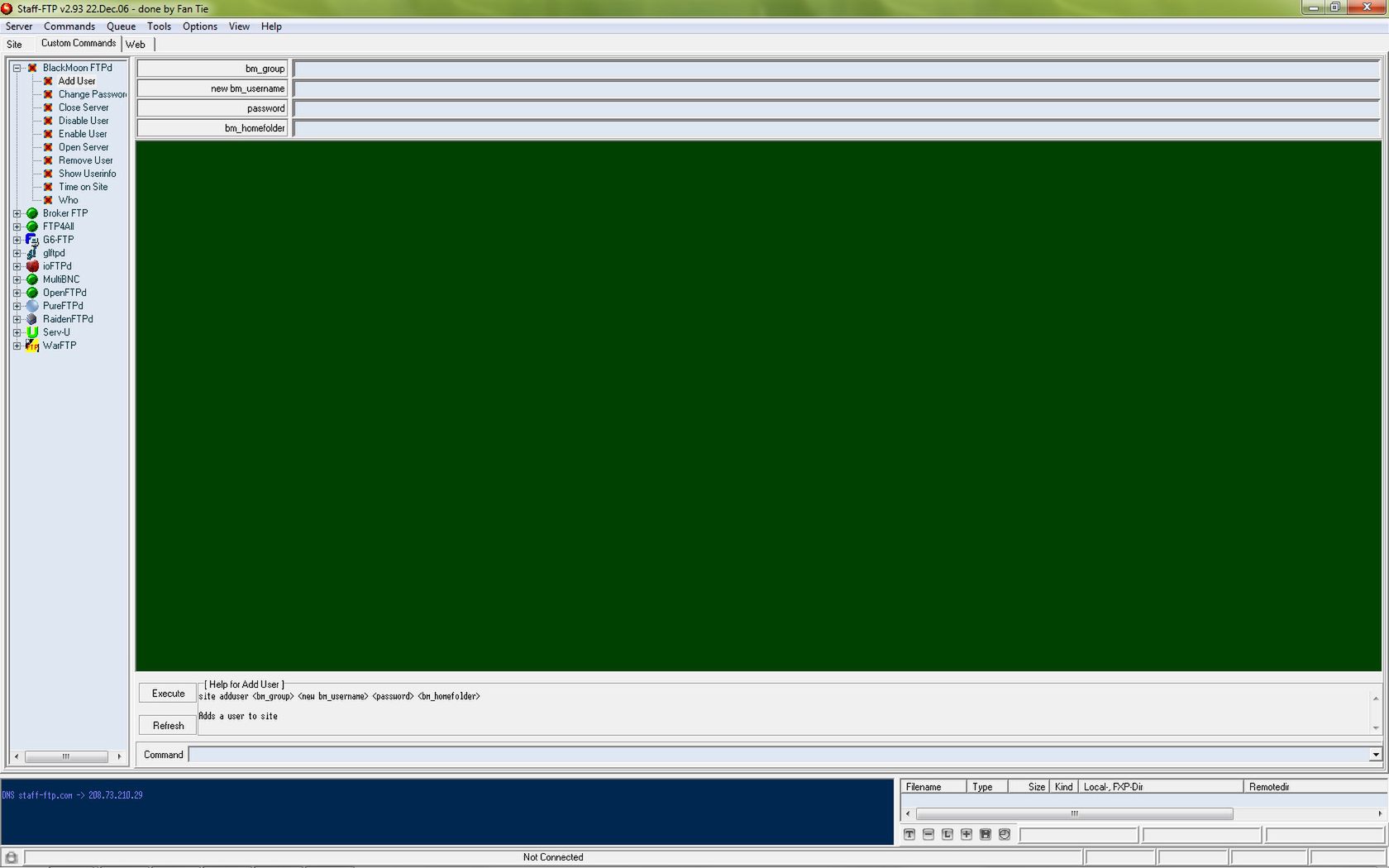Screen dimensions: 1389x868
Task: Click the password input field
Action: (x=837, y=108)
